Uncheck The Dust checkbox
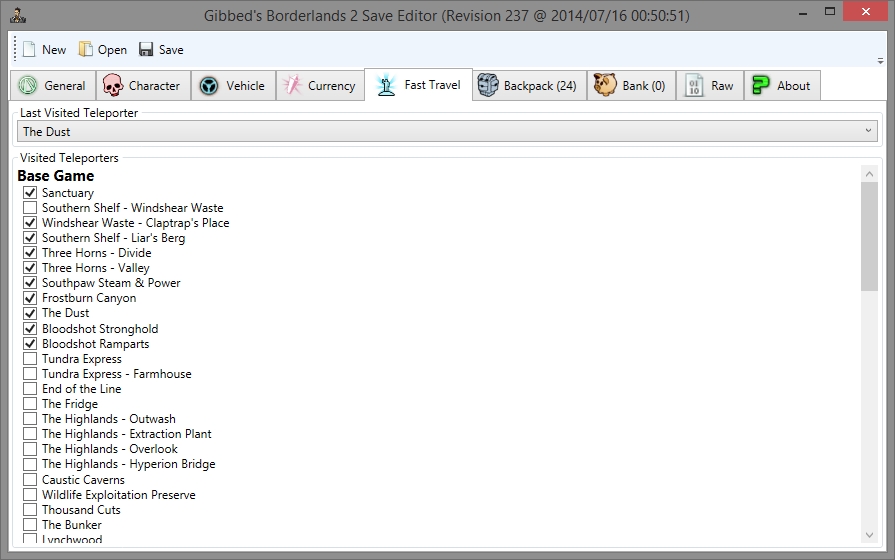Screen dimensions: 895x560 30,313
